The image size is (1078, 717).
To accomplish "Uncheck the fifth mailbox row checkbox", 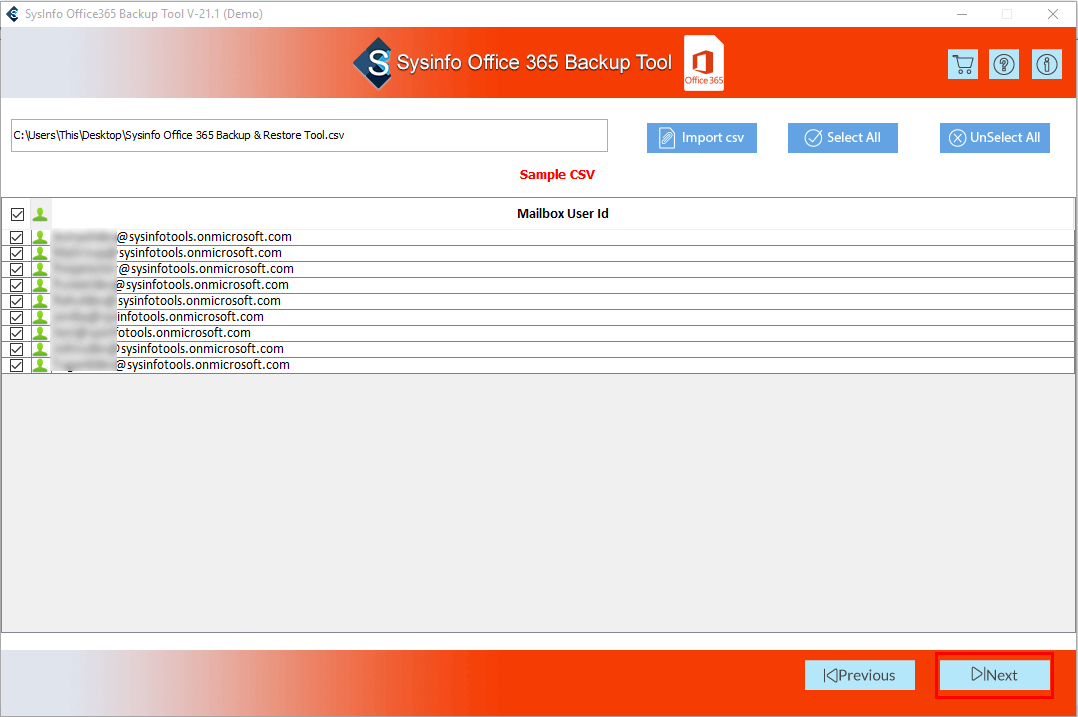I will click(16, 301).
